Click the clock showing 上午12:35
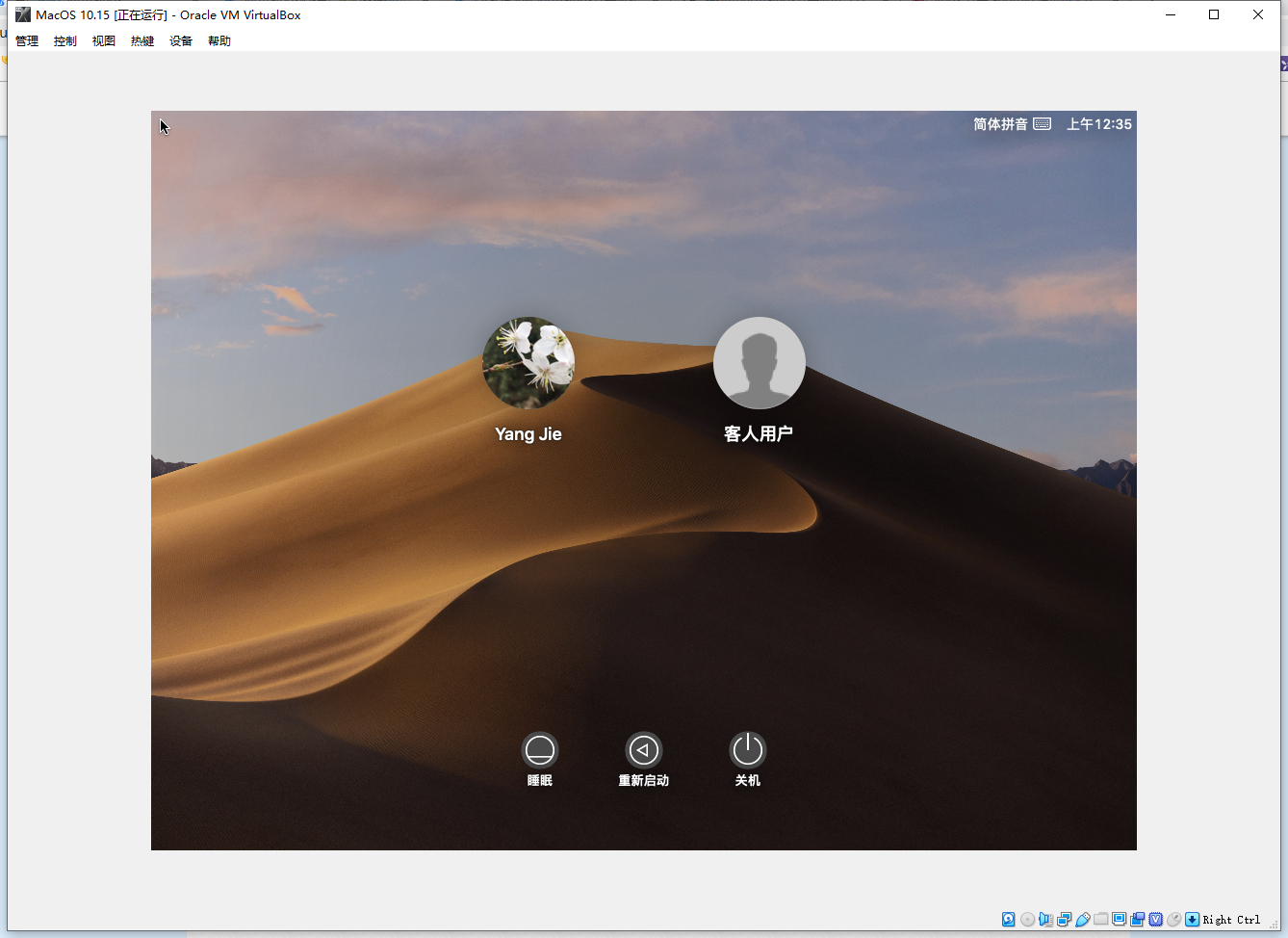 point(1099,124)
